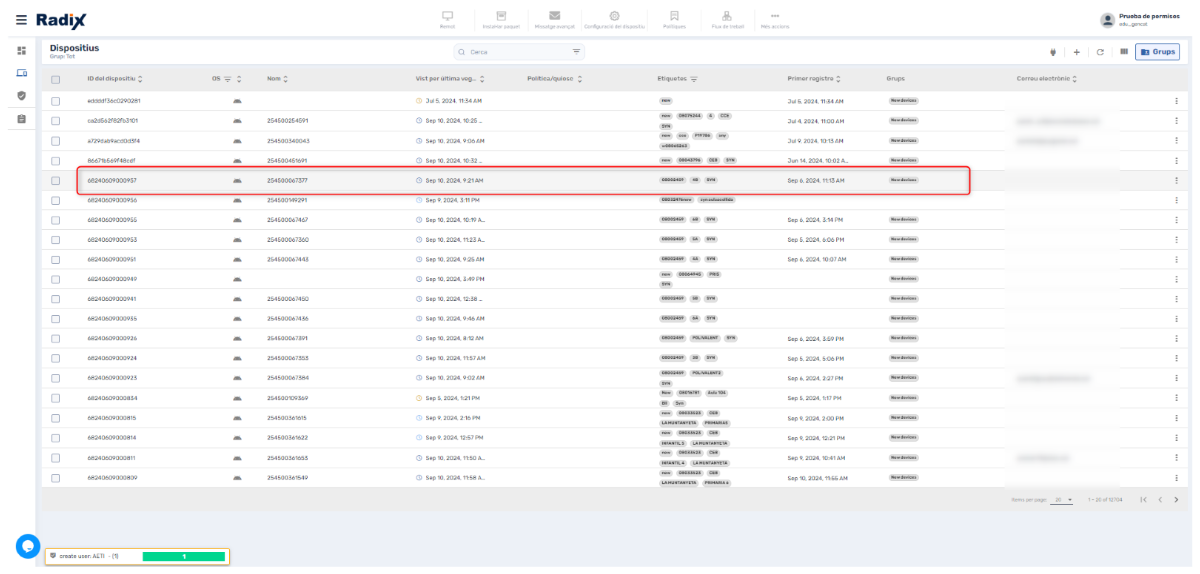
Task: Select checkbox for device eddddf36c0290281
Action: [x=57, y=101]
